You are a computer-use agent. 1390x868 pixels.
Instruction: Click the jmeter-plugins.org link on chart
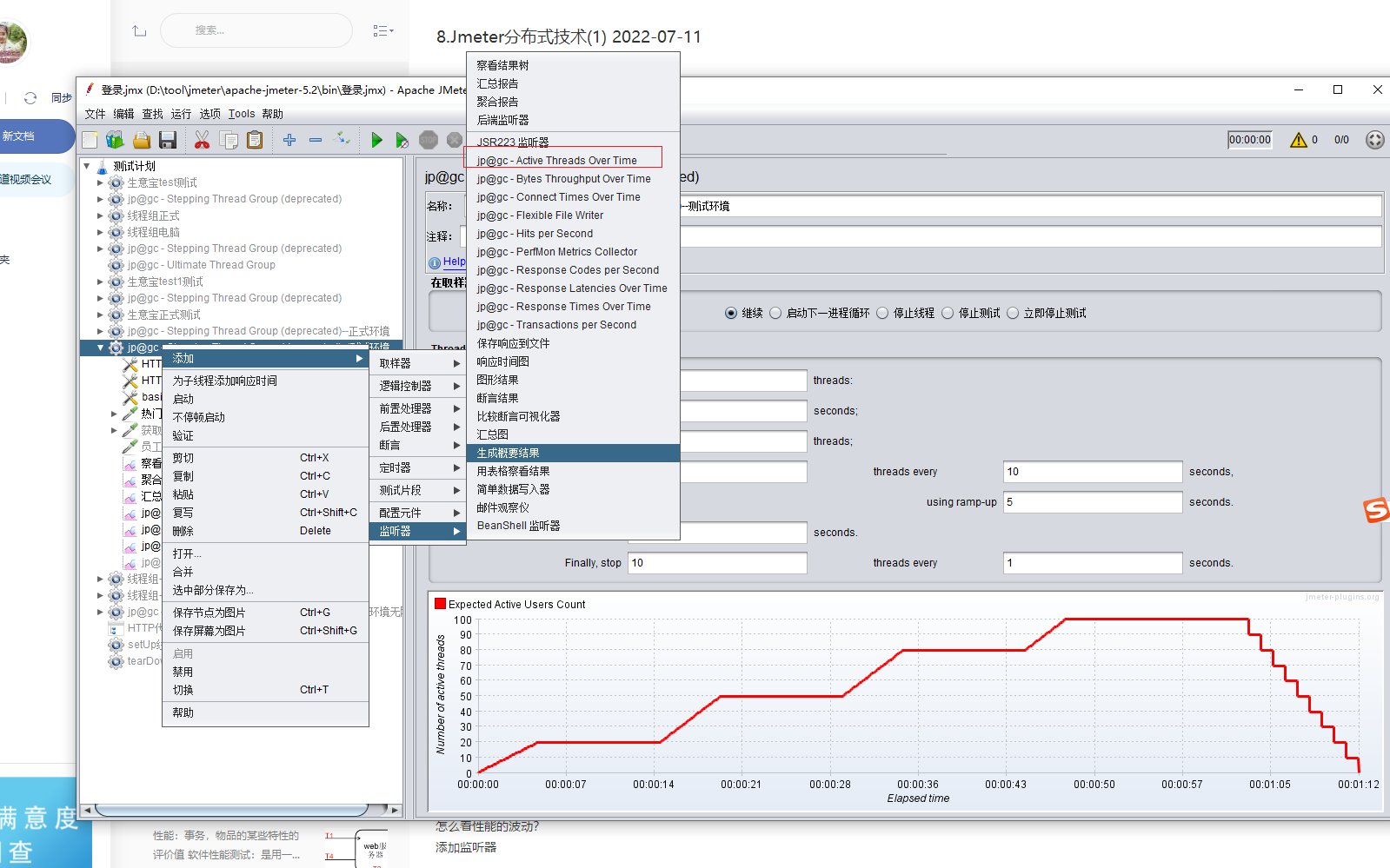(1342, 597)
